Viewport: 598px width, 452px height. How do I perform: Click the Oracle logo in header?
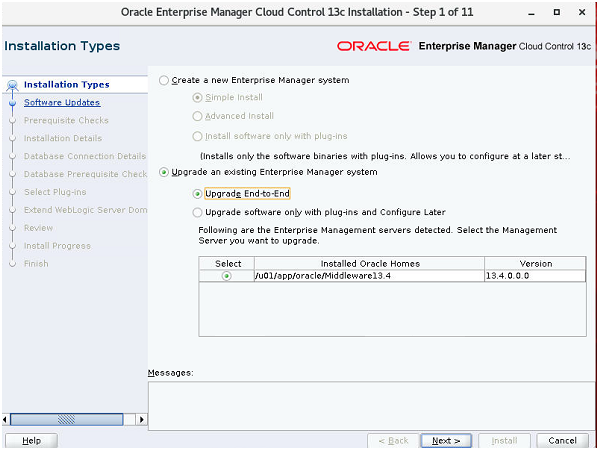click(374, 47)
